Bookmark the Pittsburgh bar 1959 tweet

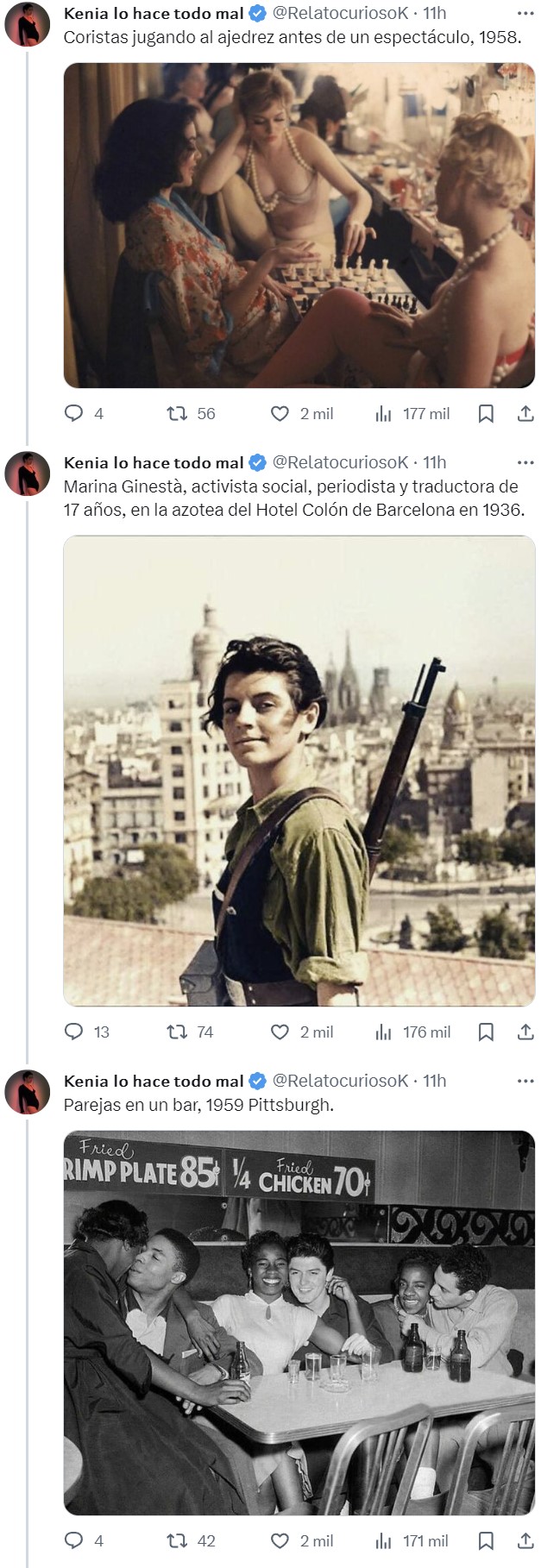point(486,1540)
